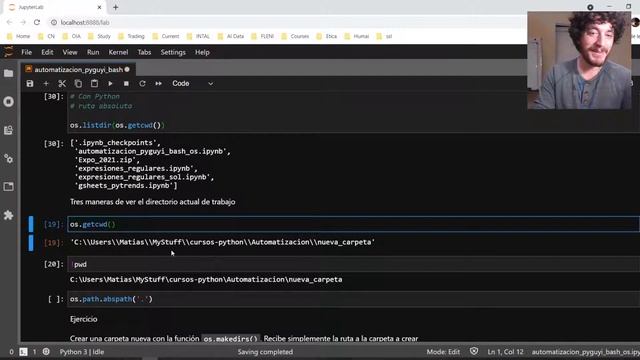Open the Extension Manager puzzle icon
The height and width of the screenshot is (360, 640).
click(x=8, y=215)
